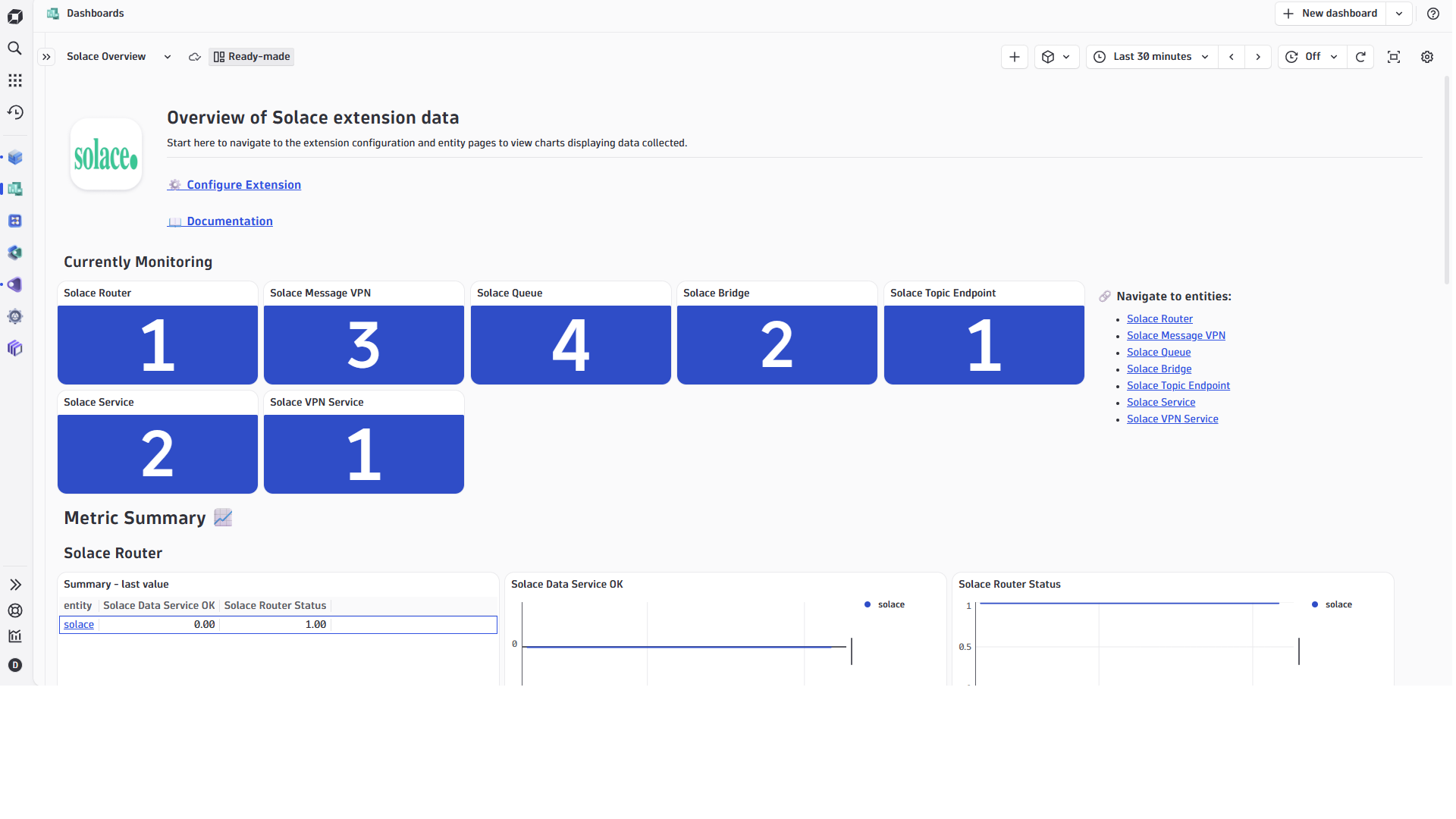Refresh the dashboard now
Image resolution: width=1456 pixels, height=819 pixels.
pos(1360,57)
